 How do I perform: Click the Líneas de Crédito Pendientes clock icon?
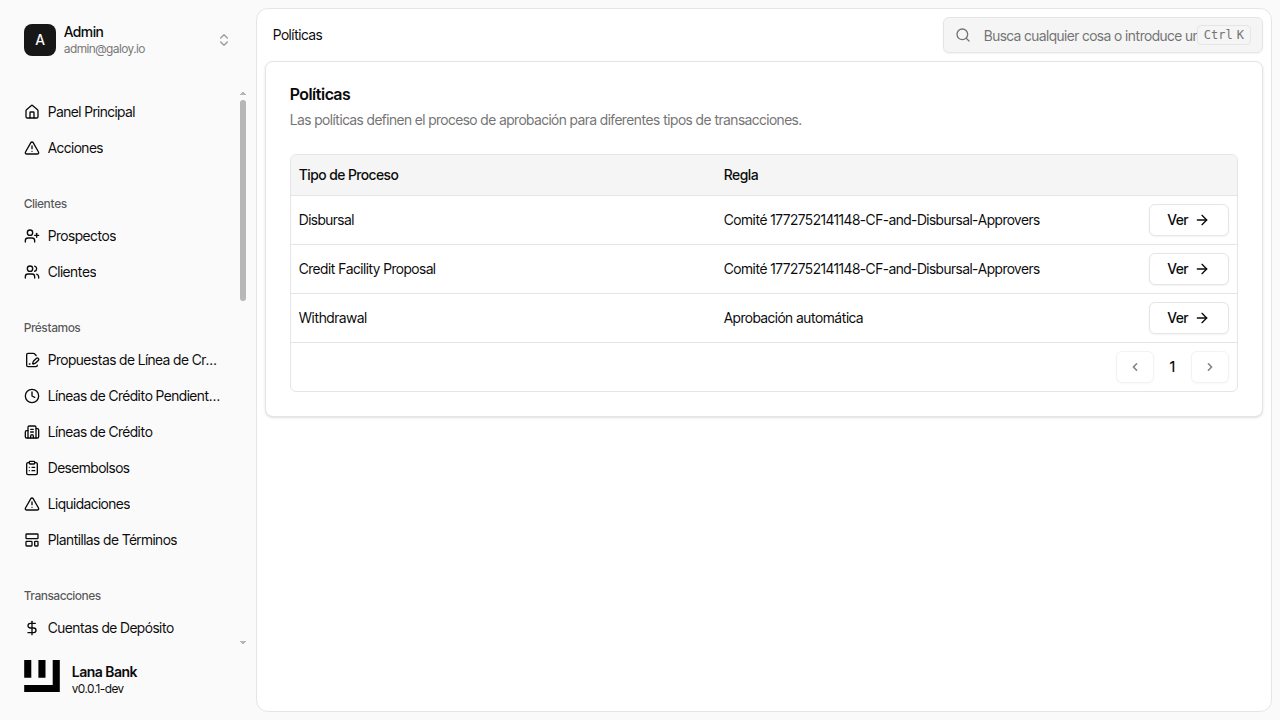(x=32, y=396)
